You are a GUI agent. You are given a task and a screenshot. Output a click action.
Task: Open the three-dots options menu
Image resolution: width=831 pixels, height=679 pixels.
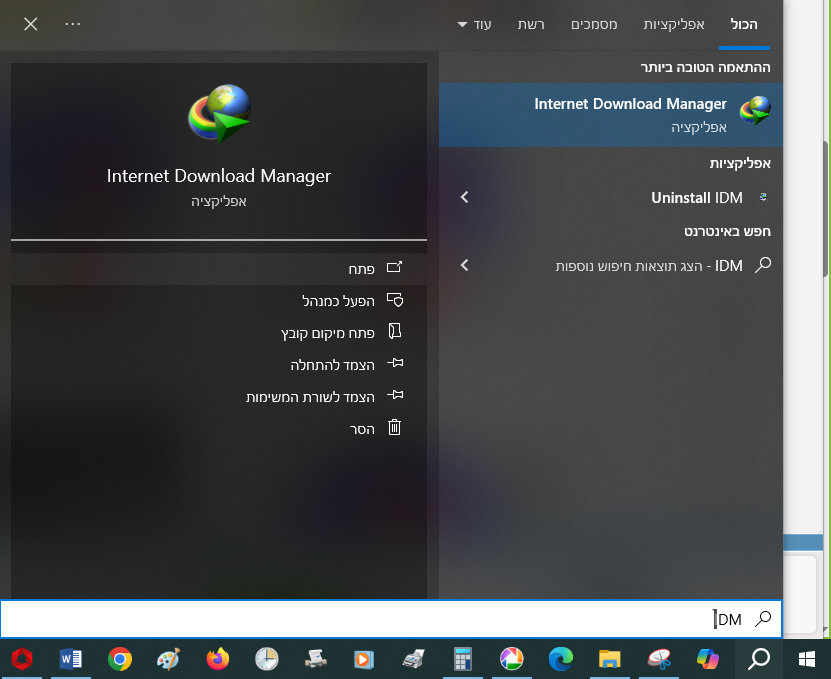click(73, 24)
